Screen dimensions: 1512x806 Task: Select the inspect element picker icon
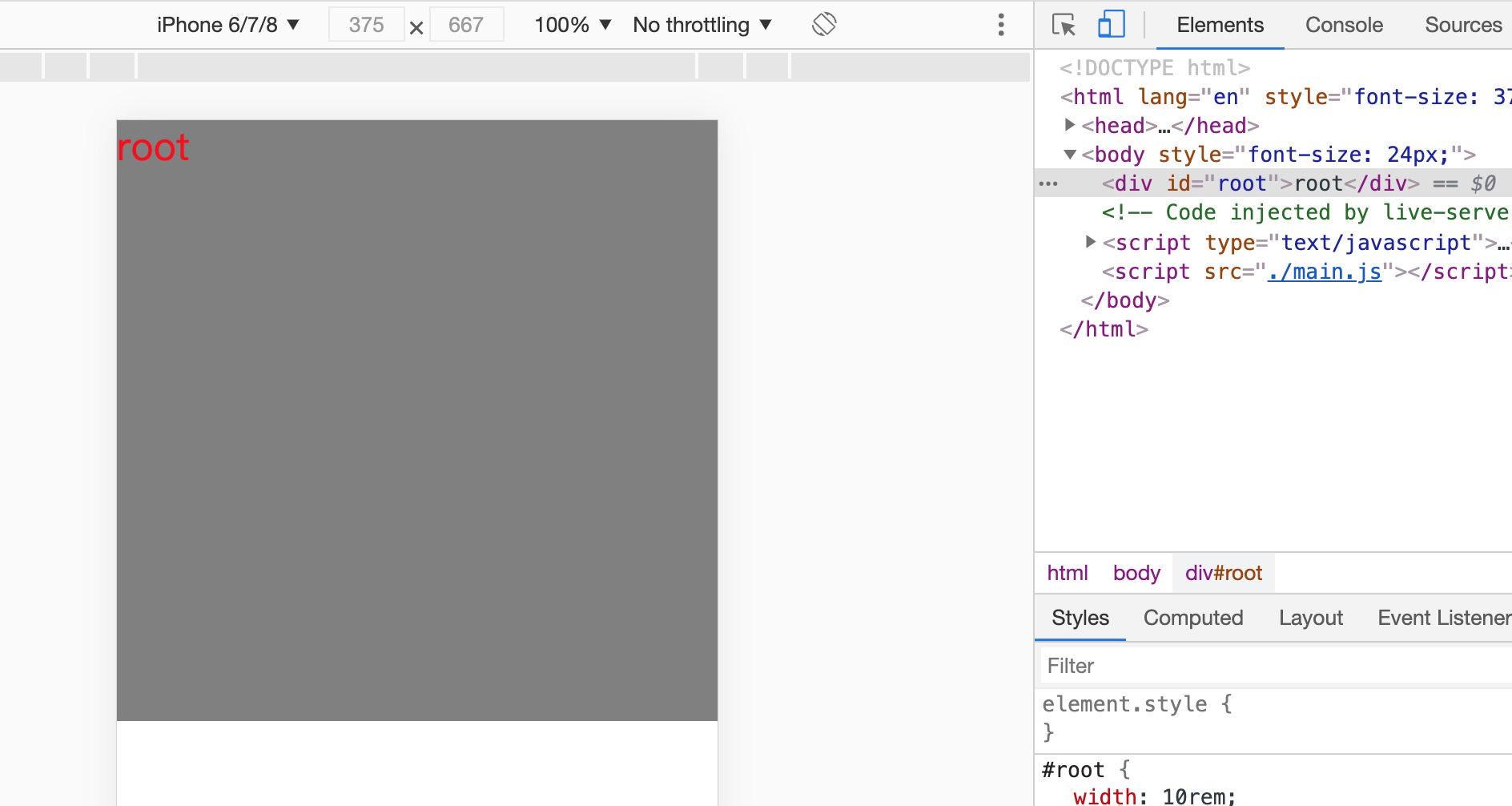(1064, 25)
